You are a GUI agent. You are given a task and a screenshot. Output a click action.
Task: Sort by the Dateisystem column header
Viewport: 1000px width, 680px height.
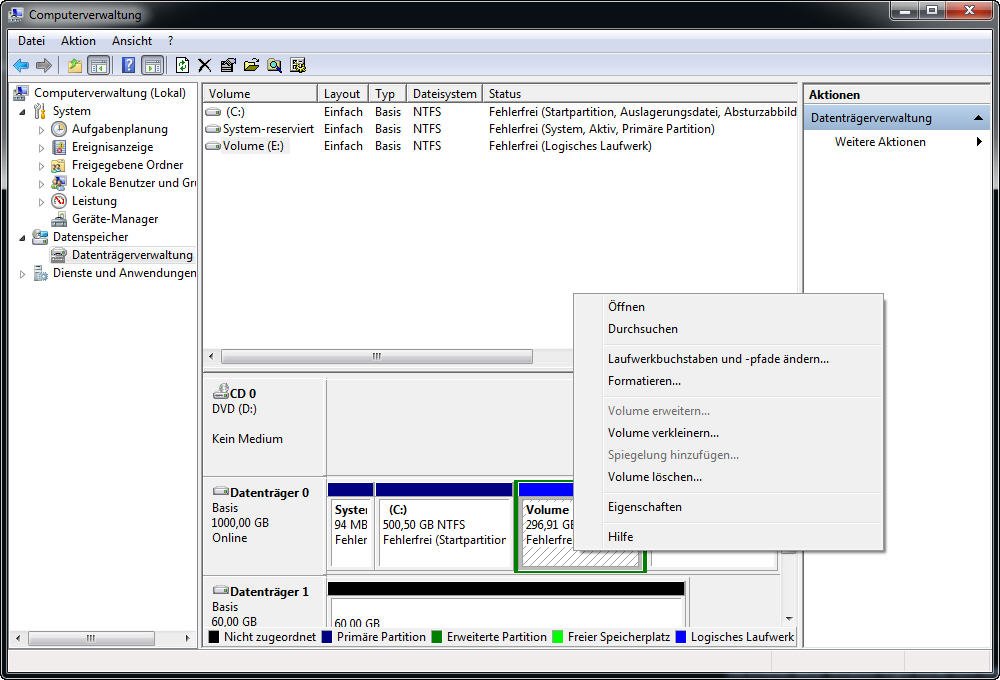tap(444, 94)
